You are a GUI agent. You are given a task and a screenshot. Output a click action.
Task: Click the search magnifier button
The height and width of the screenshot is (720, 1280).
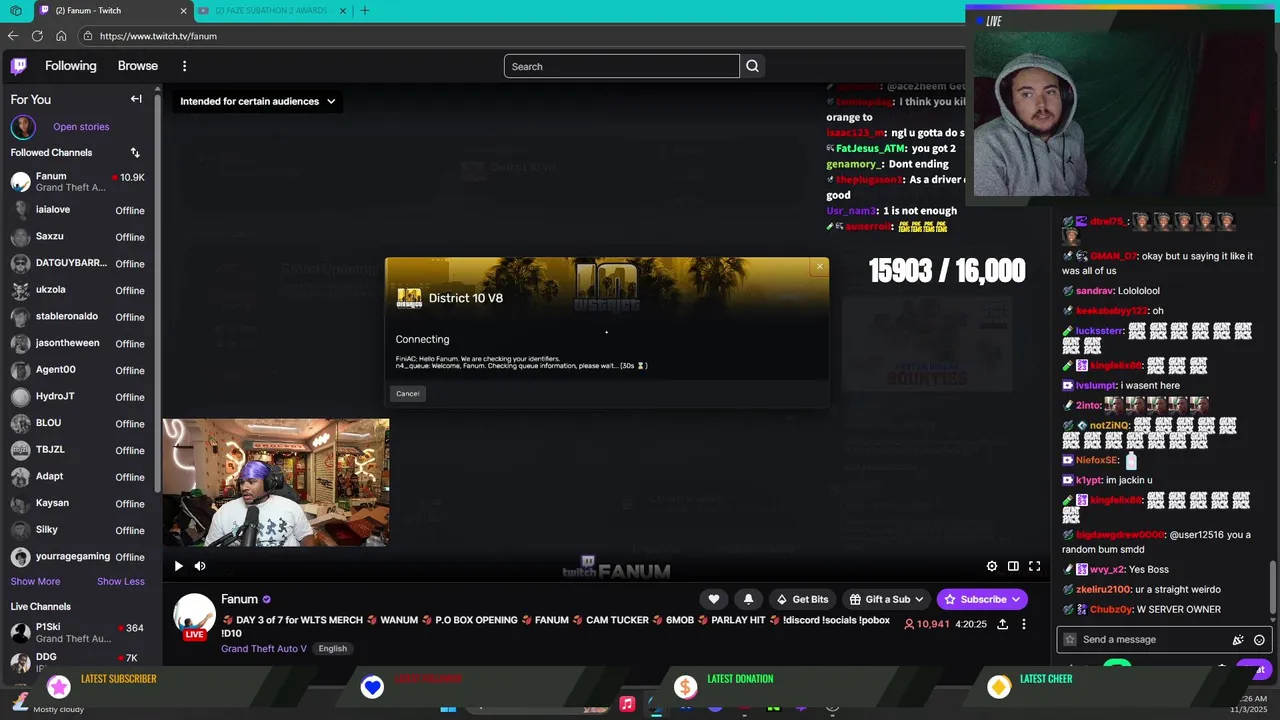pyautogui.click(x=753, y=67)
